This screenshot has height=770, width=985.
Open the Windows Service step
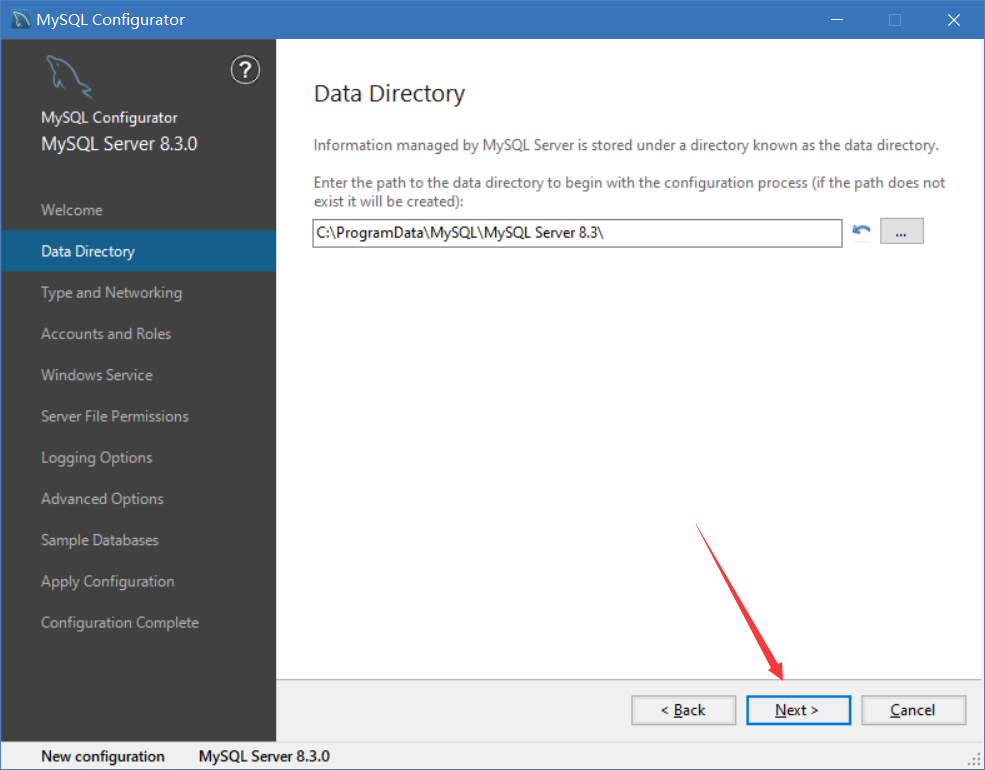(97, 375)
